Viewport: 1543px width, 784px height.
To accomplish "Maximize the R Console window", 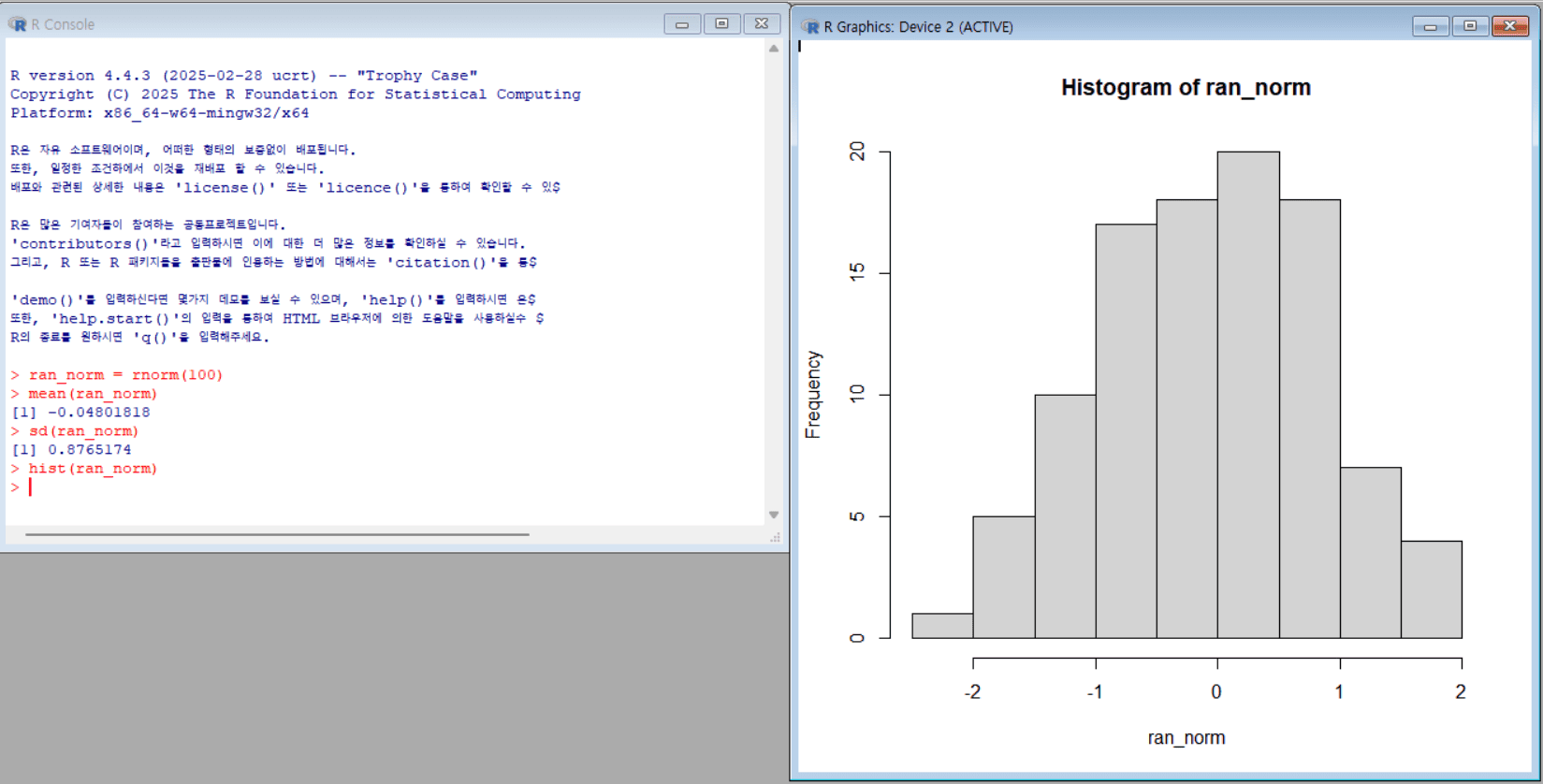I will click(x=721, y=24).
